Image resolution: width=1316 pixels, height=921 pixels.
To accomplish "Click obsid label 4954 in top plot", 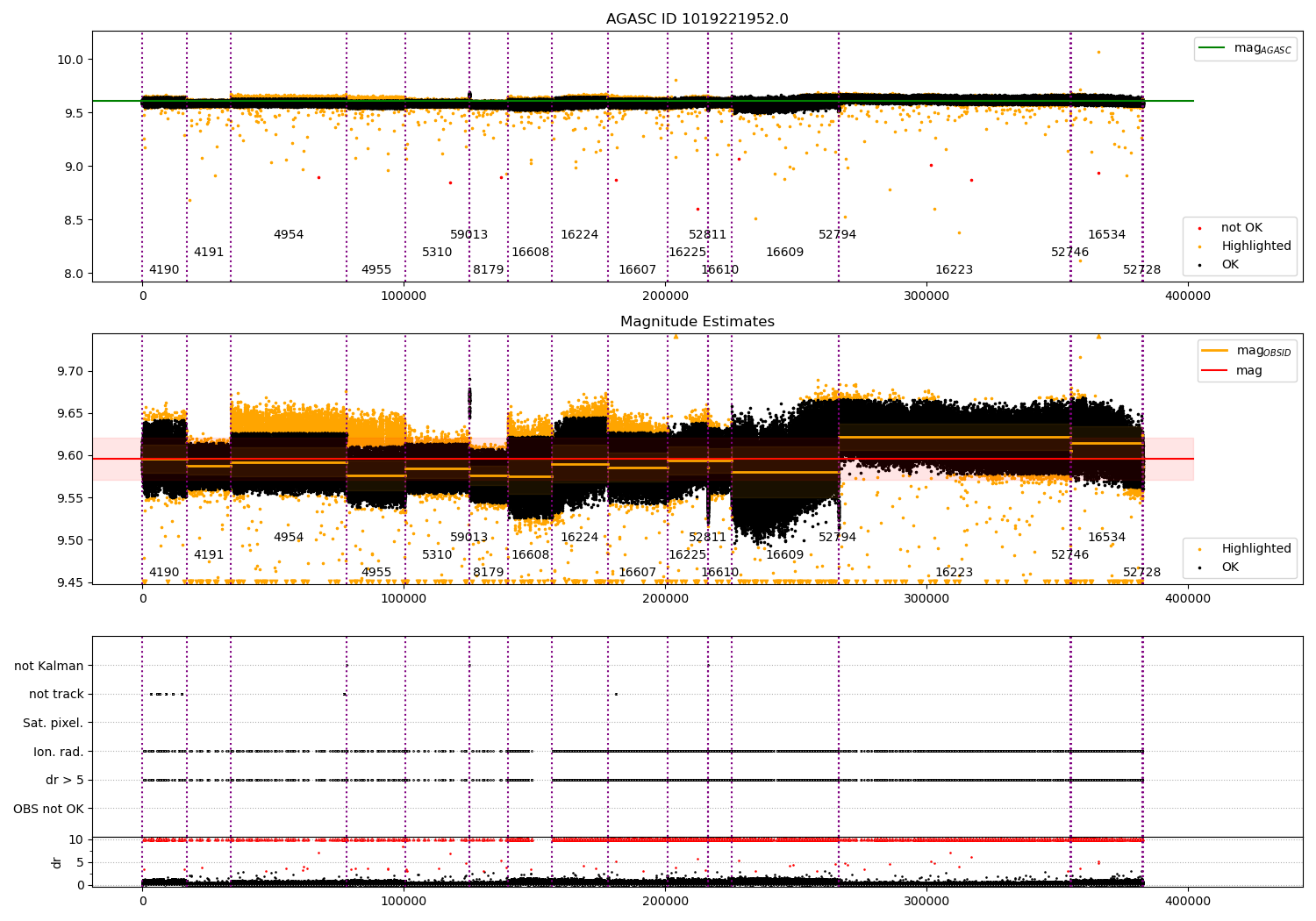I will coord(289,235).
